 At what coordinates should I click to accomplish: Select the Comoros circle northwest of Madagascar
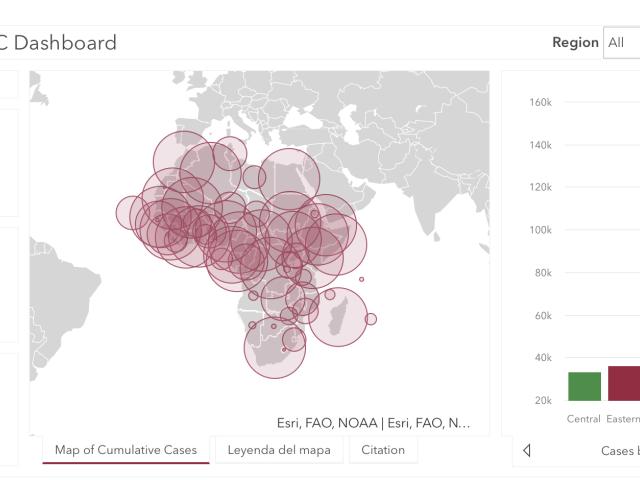(330, 294)
